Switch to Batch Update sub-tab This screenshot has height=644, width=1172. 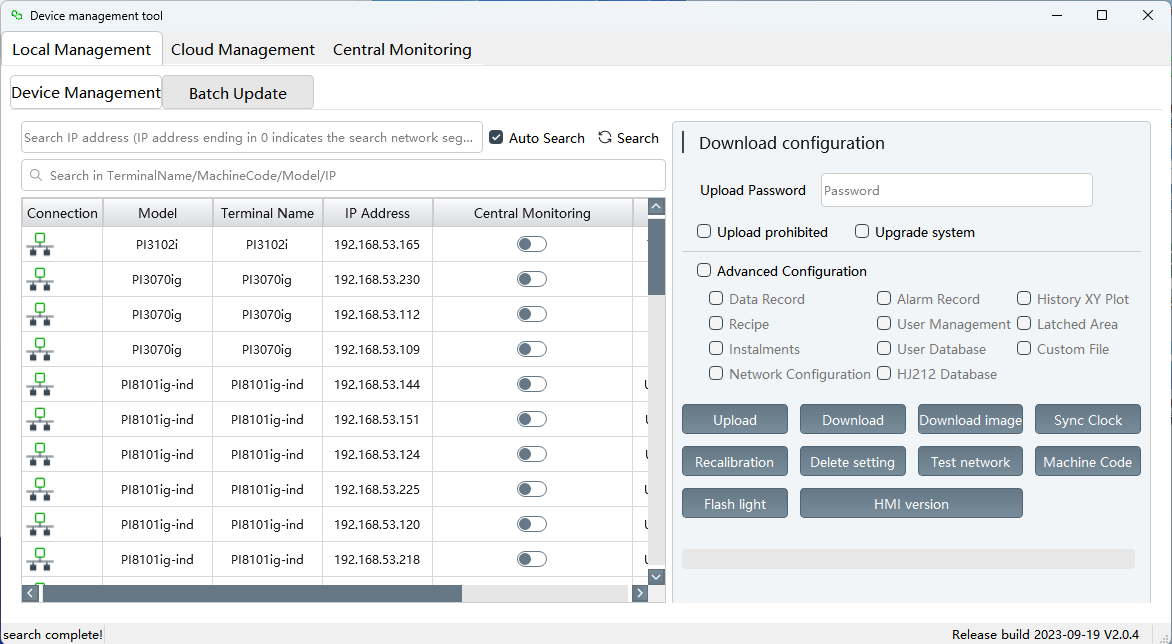pos(238,93)
